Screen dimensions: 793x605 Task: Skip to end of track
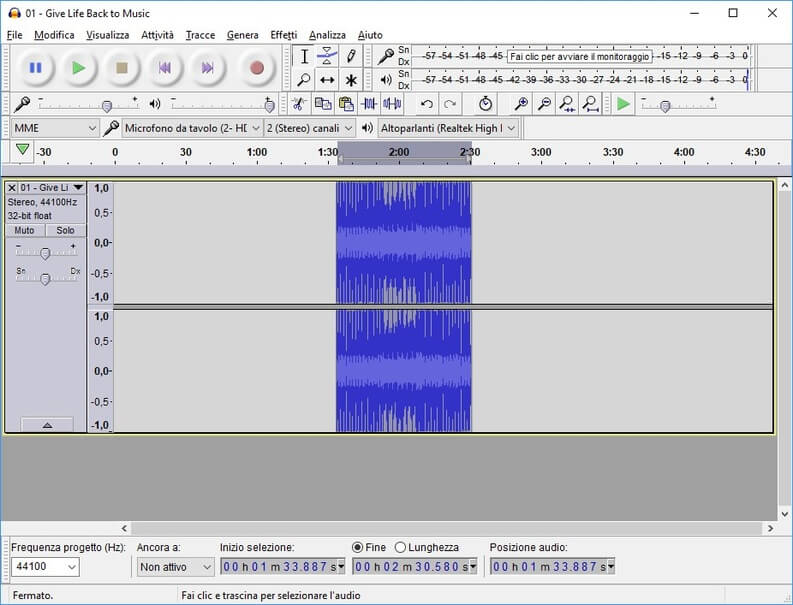(x=207, y=68)
